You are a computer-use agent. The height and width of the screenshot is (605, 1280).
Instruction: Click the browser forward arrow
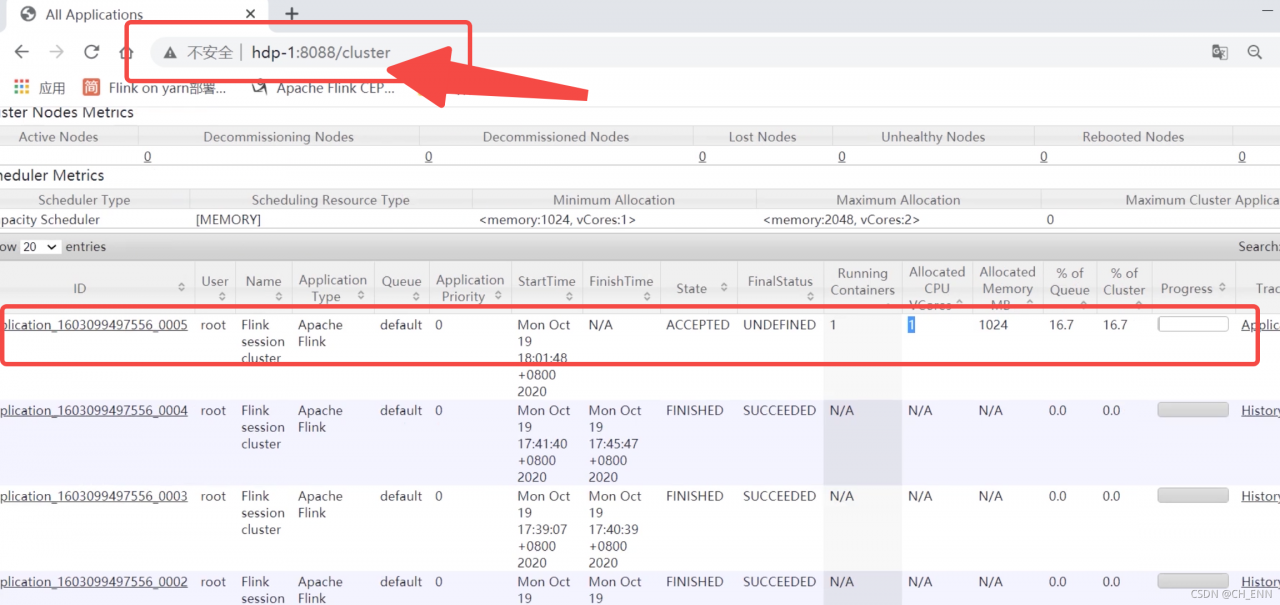pyautogui.click(x=57, y=52)
